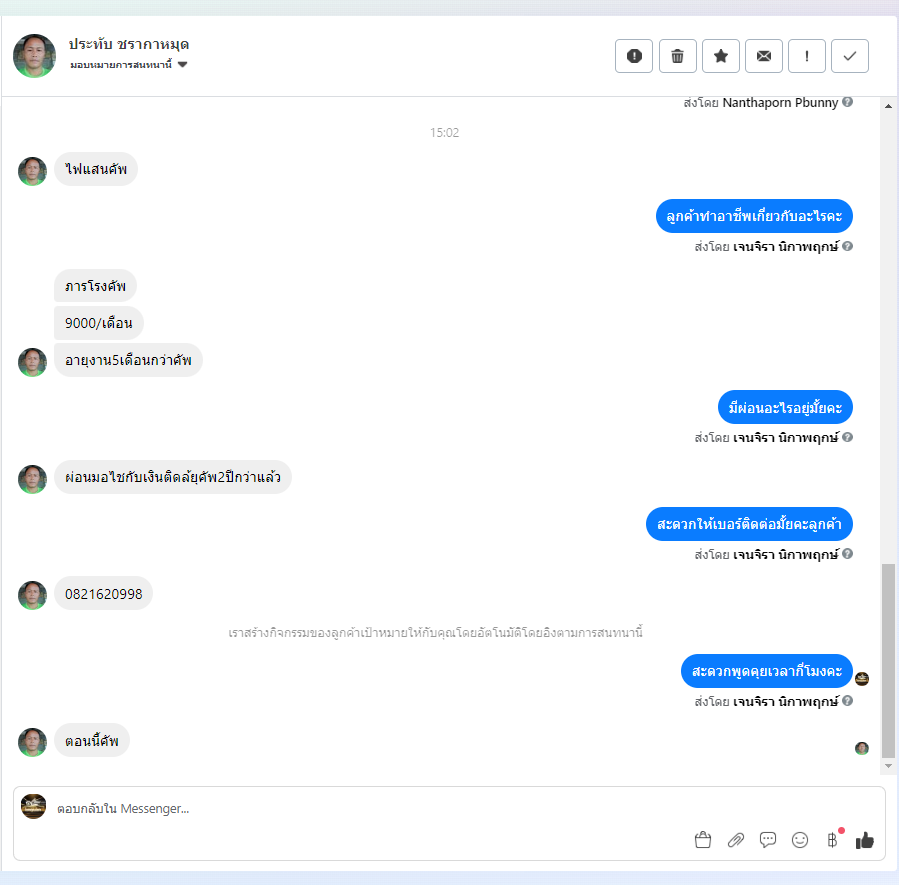Click the phone number 0821620998 message

pyautogui.click(x=104, y=593)
